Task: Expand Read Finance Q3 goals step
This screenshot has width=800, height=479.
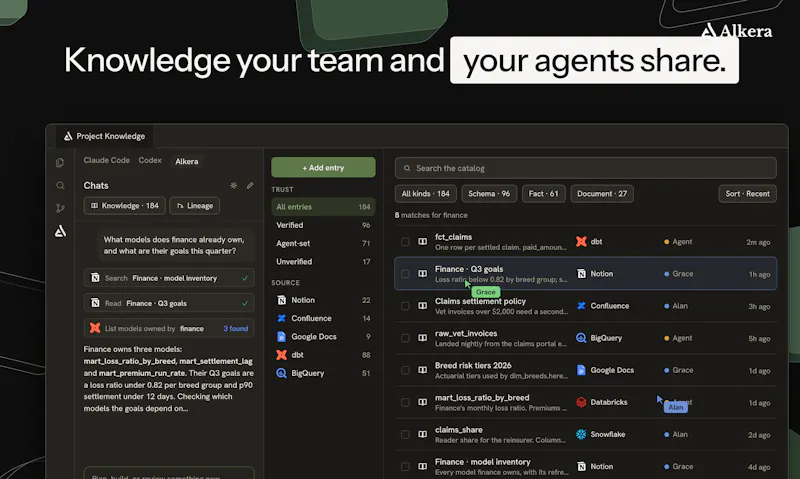Action: point(169,303)
